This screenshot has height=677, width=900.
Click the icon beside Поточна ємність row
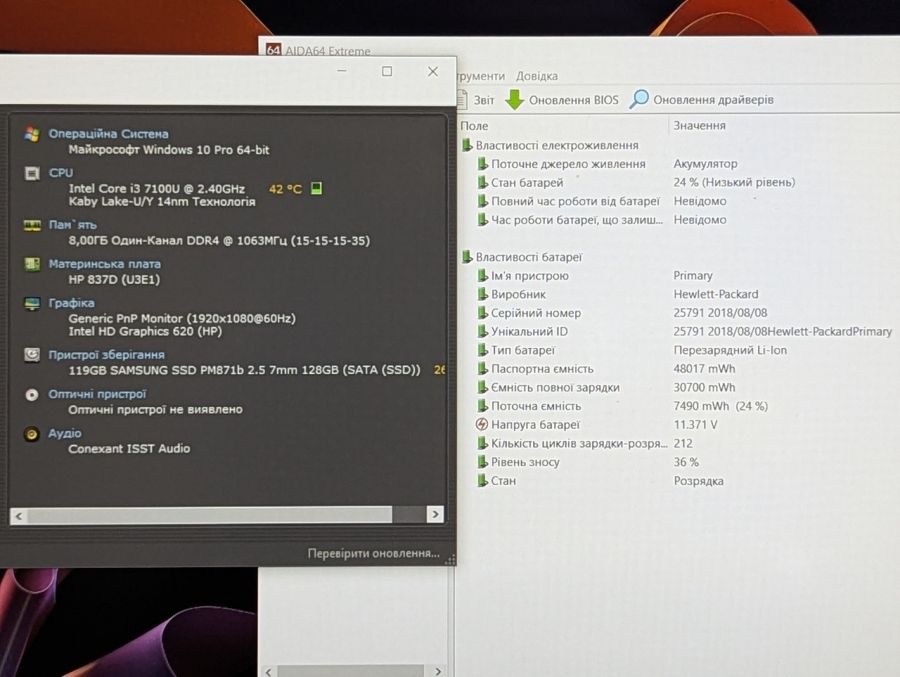pos(483,406)
